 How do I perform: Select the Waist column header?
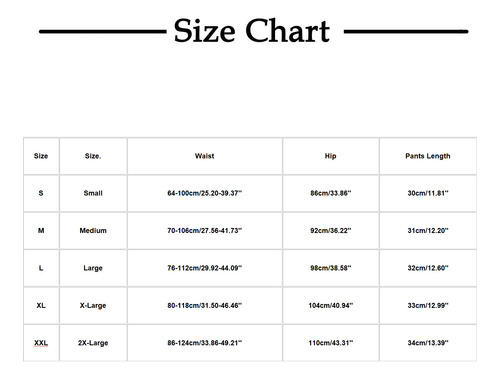coord(205,156)
